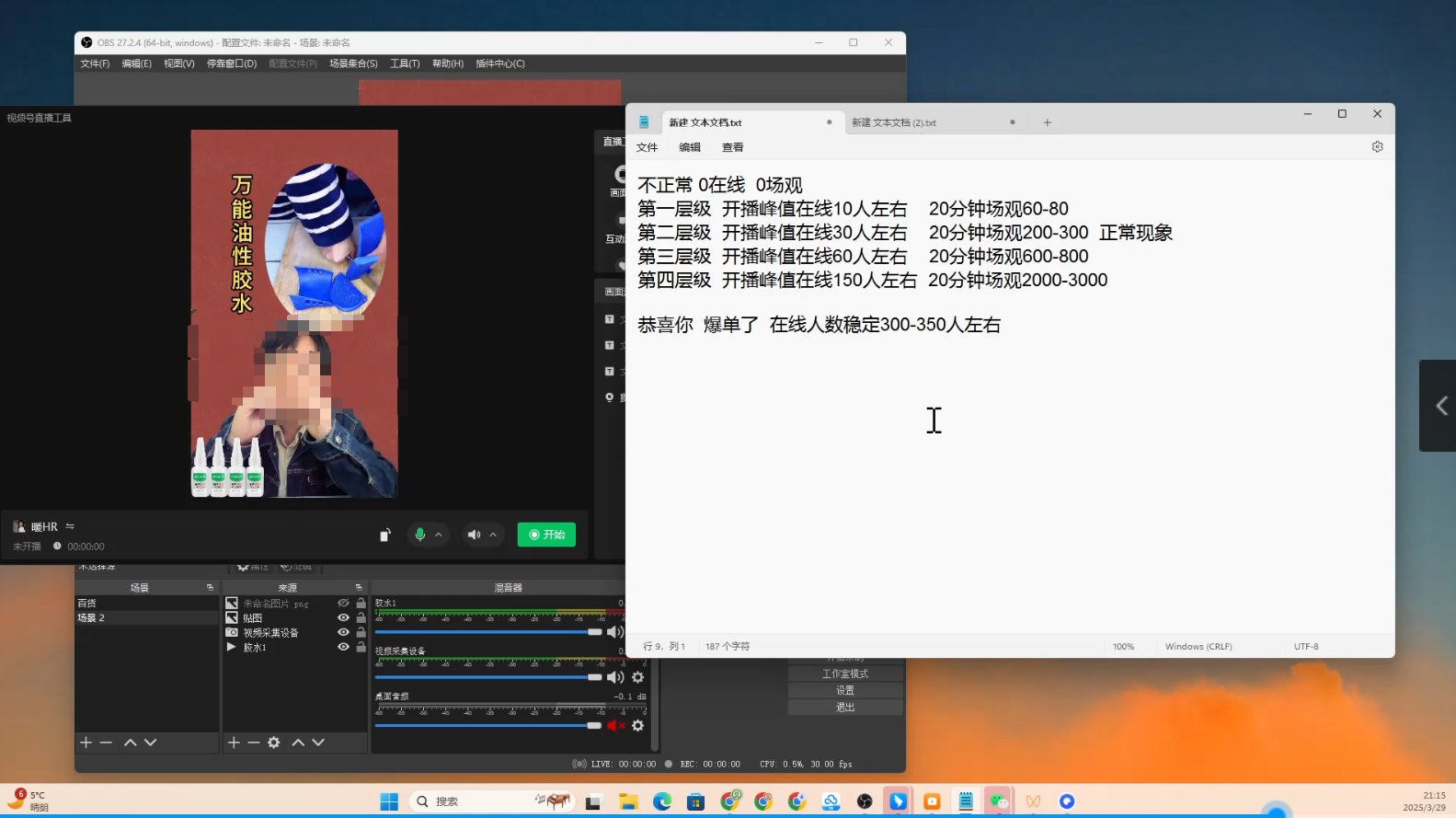Click the rotate screen orientation icon

pyautogui.click(x=385, y=536)
